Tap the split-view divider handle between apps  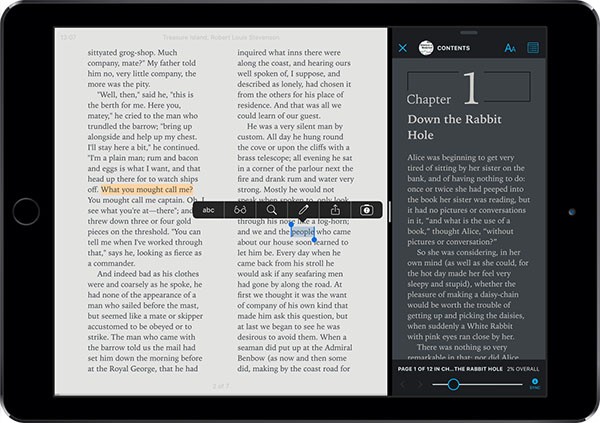point(388,212)
